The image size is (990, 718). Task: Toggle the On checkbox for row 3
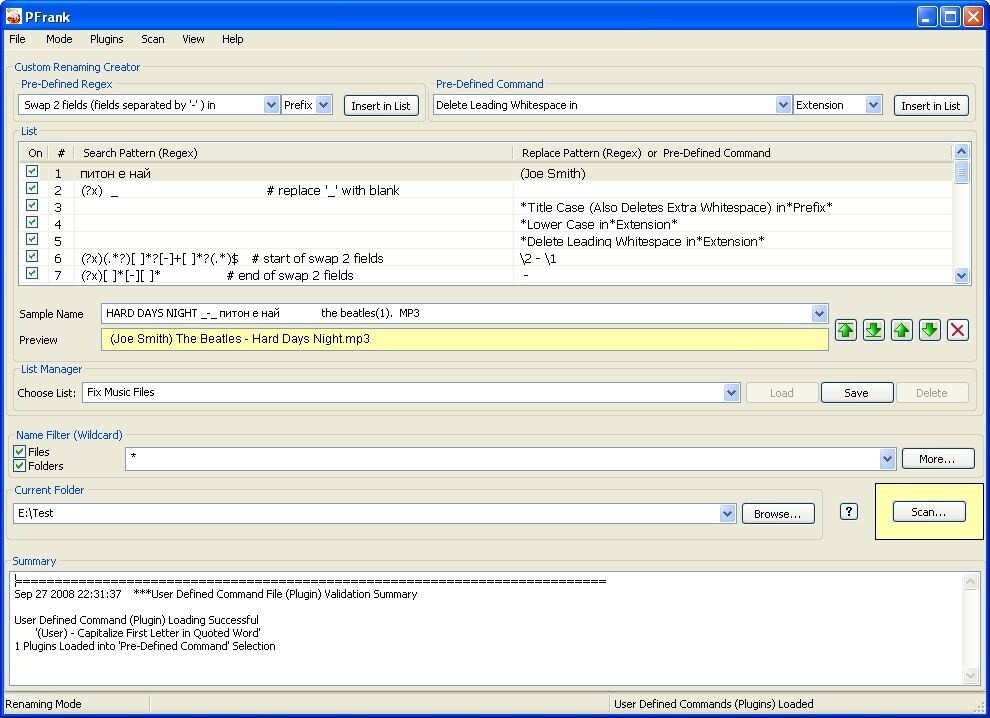32,205
